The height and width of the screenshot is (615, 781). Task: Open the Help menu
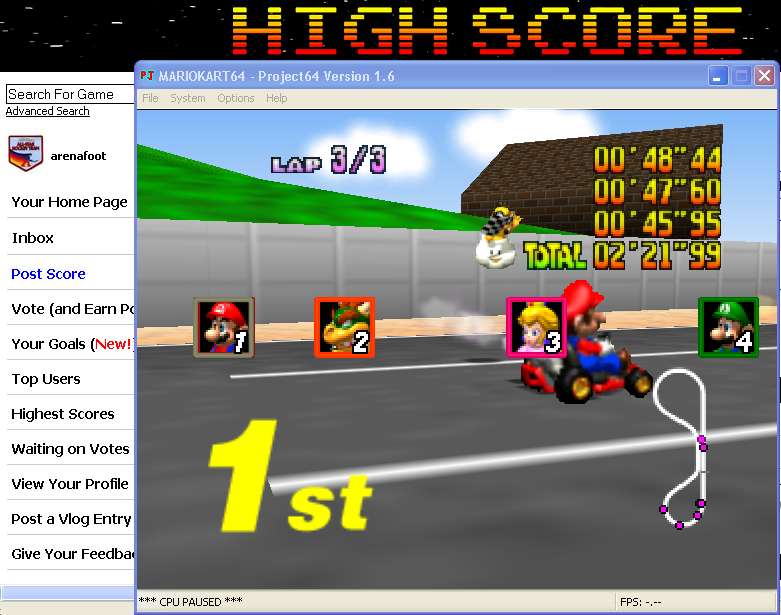(277, 98)
